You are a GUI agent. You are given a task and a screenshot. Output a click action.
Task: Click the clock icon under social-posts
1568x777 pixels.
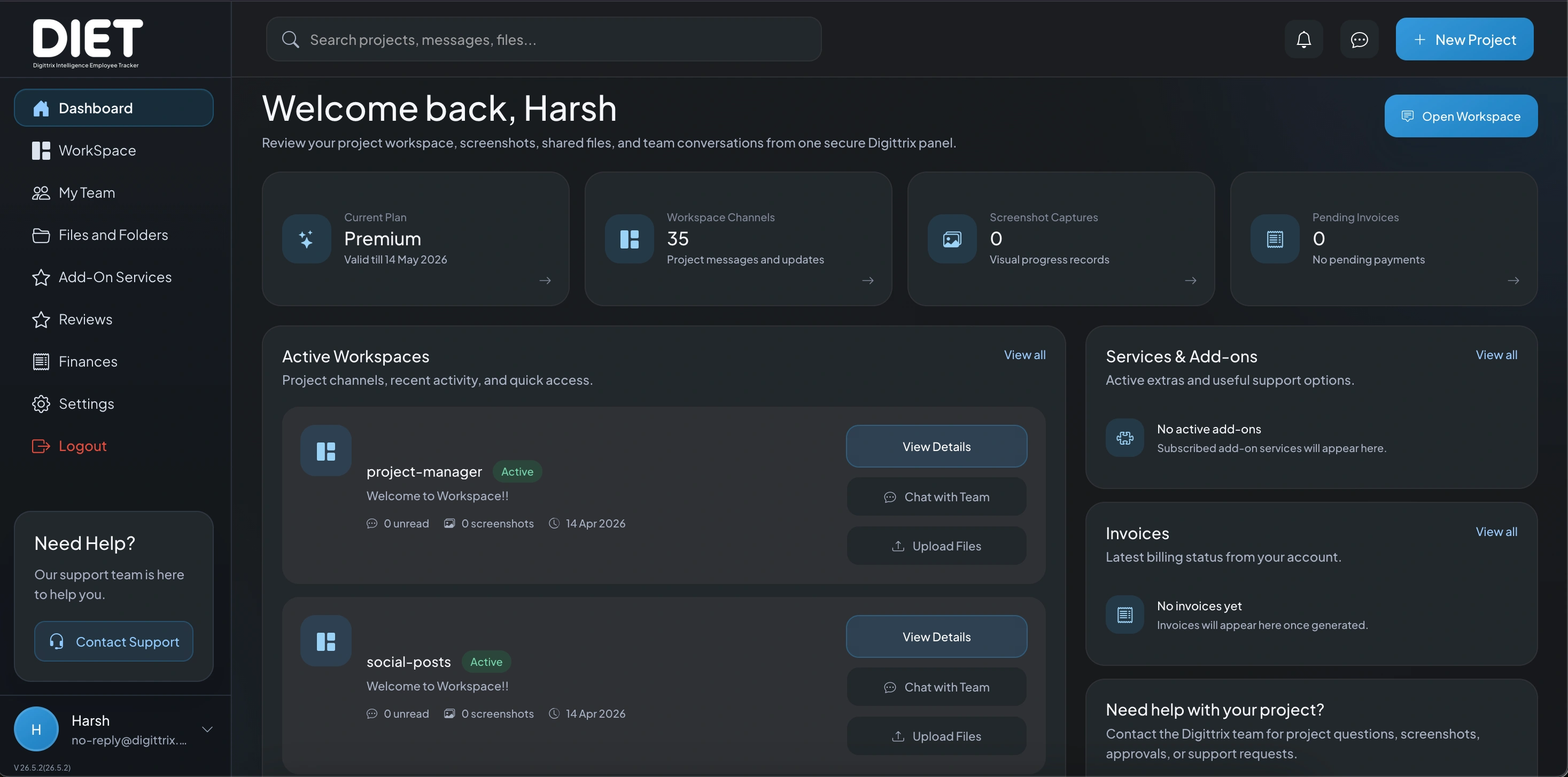click(554, 713)
